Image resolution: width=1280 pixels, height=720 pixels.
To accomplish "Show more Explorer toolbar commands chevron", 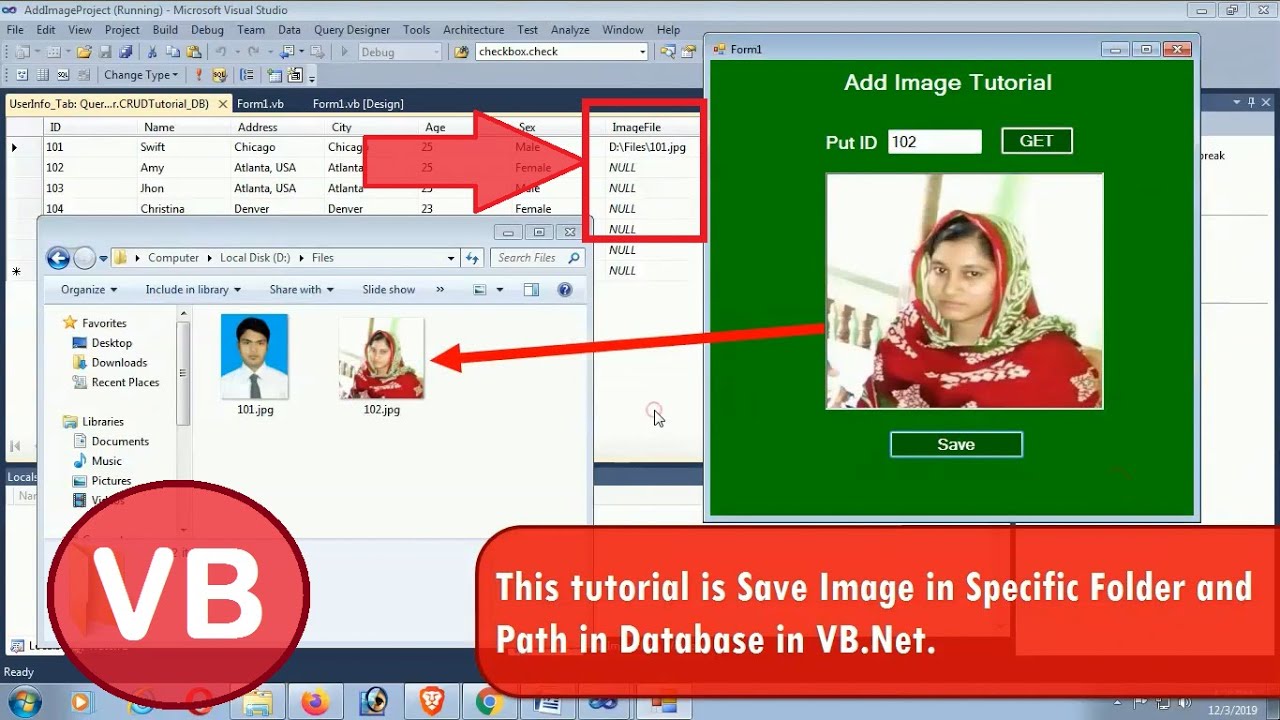I will point(440,290).
